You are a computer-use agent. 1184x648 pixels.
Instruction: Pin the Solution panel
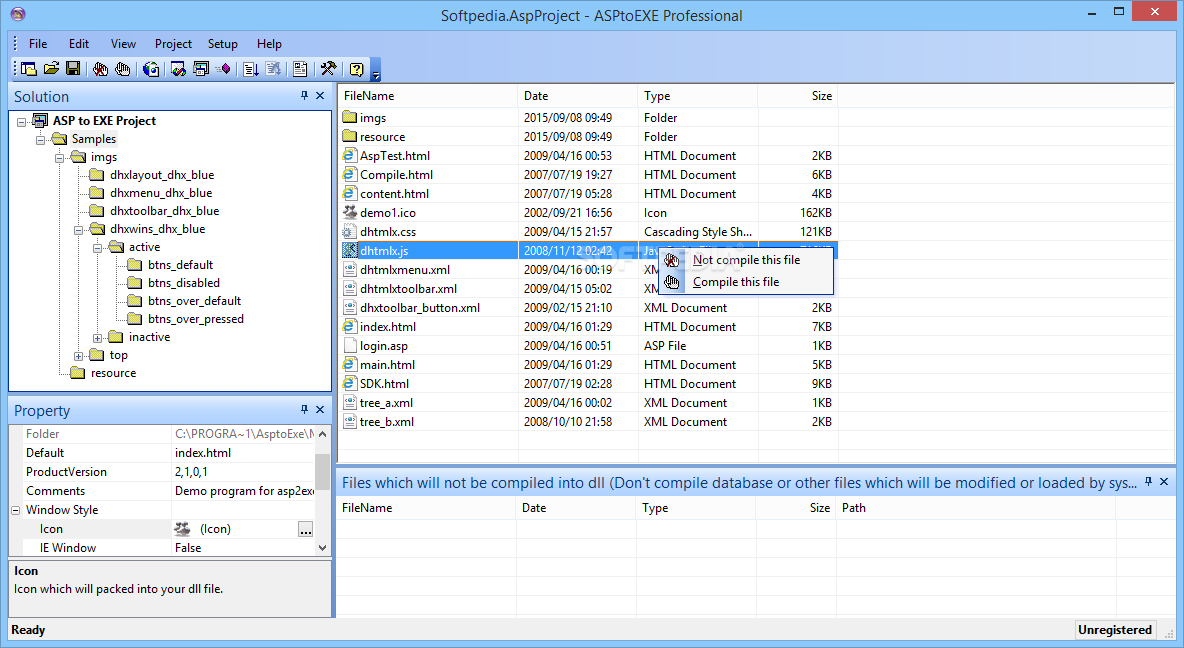(x=304, y=96)
